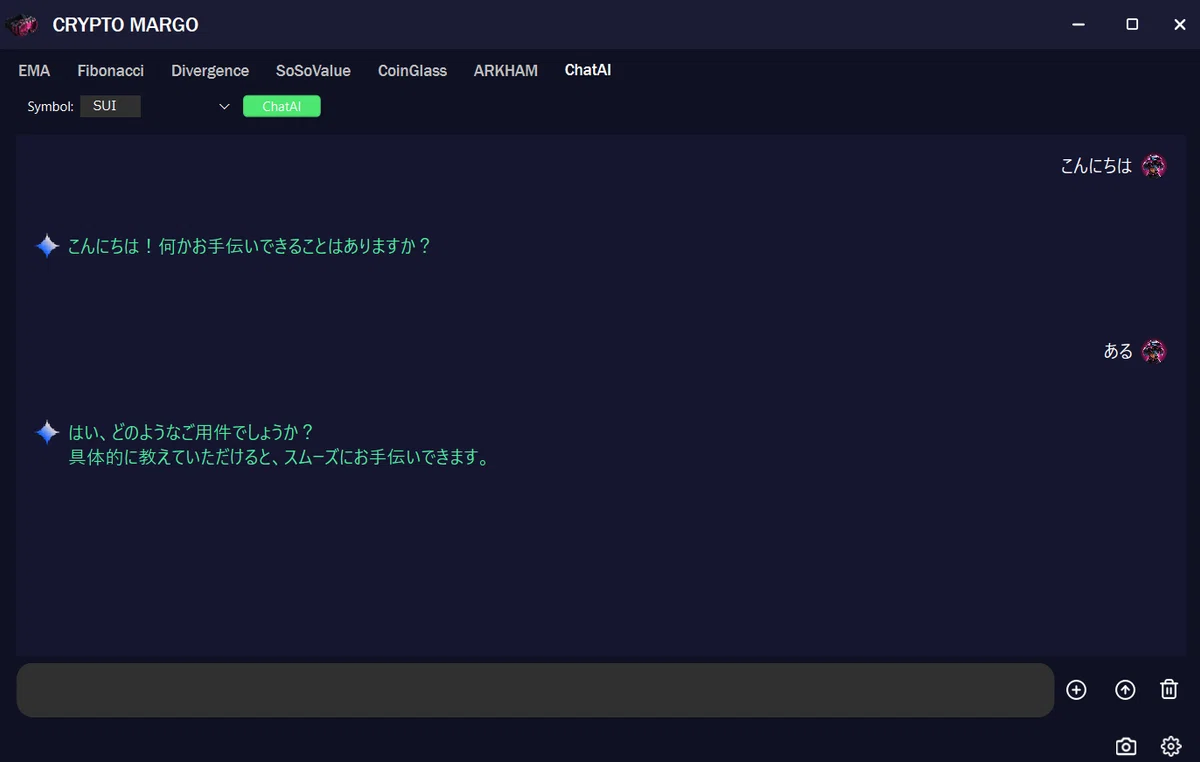
Task: Switch to the EMA tab
Action: pyautogui.click(x=34, y=71)
